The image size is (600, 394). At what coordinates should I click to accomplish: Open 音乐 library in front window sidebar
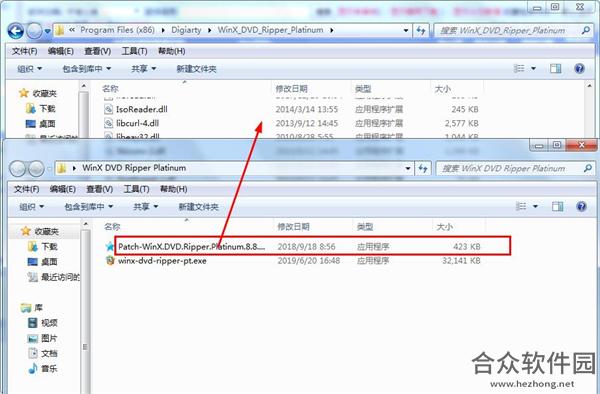(42, 369)
